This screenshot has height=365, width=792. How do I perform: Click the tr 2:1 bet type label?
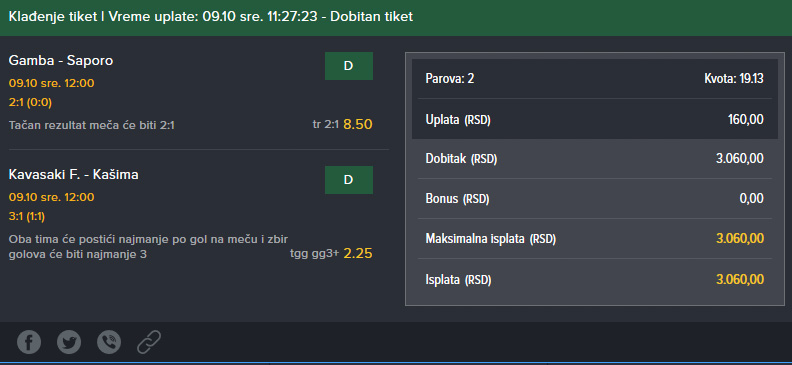[x=326, y=124]
